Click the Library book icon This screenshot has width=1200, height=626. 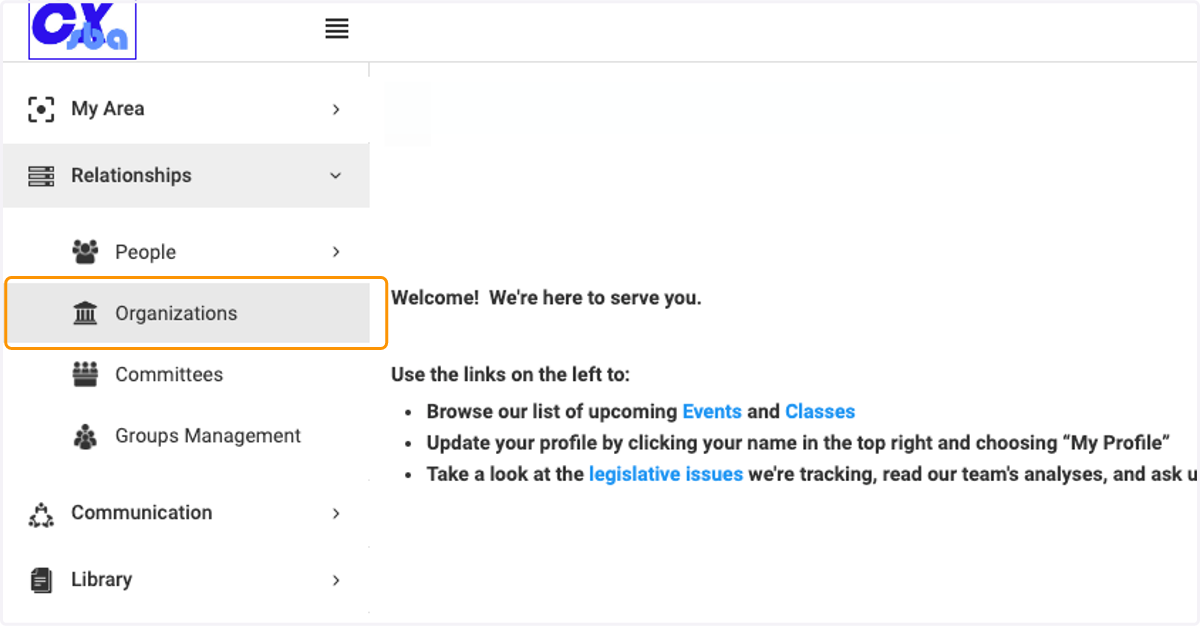click(41, 580)
